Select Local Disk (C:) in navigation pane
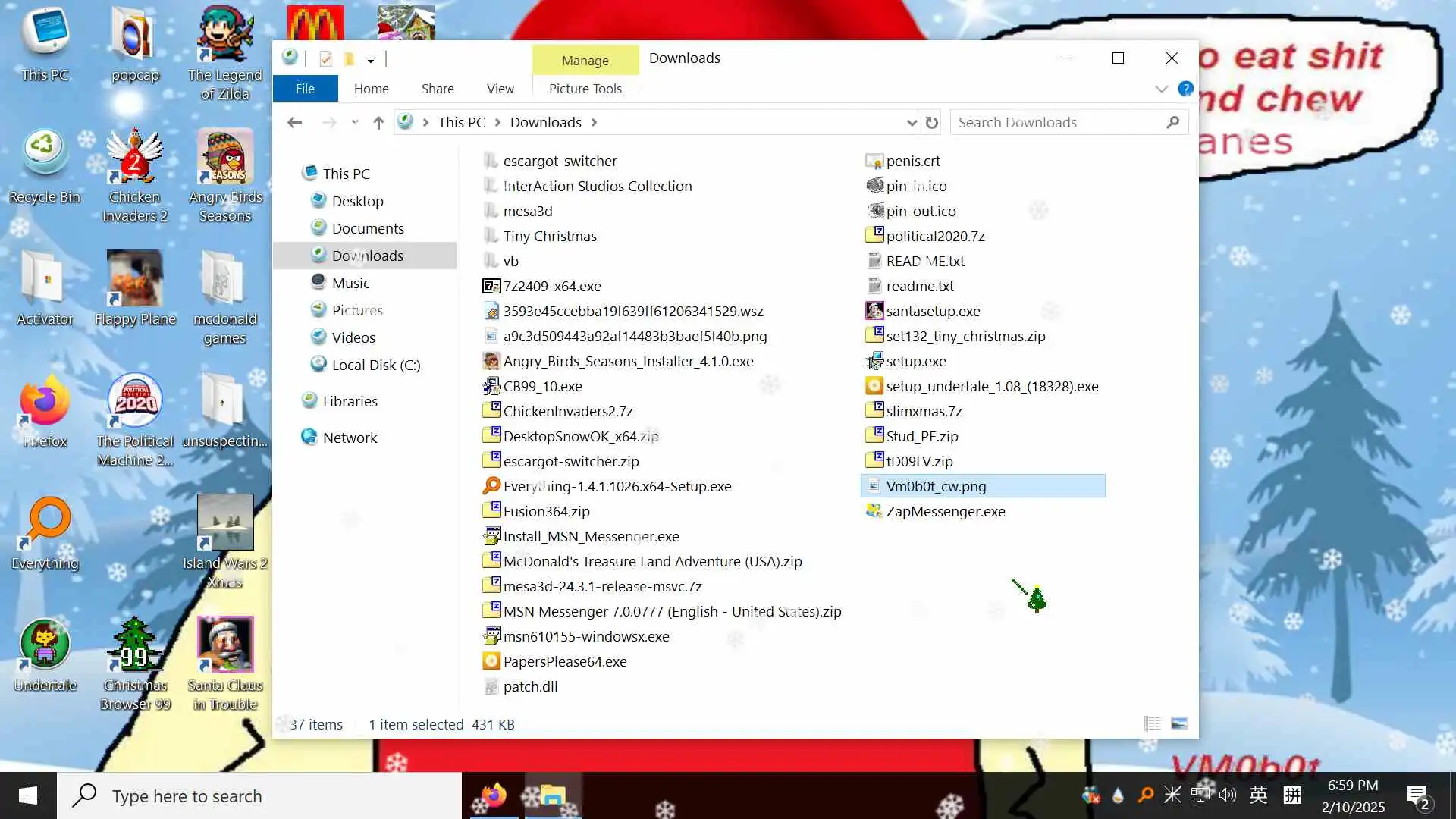The width and height of the screenshot is (1456, 819). pos(375,365)
